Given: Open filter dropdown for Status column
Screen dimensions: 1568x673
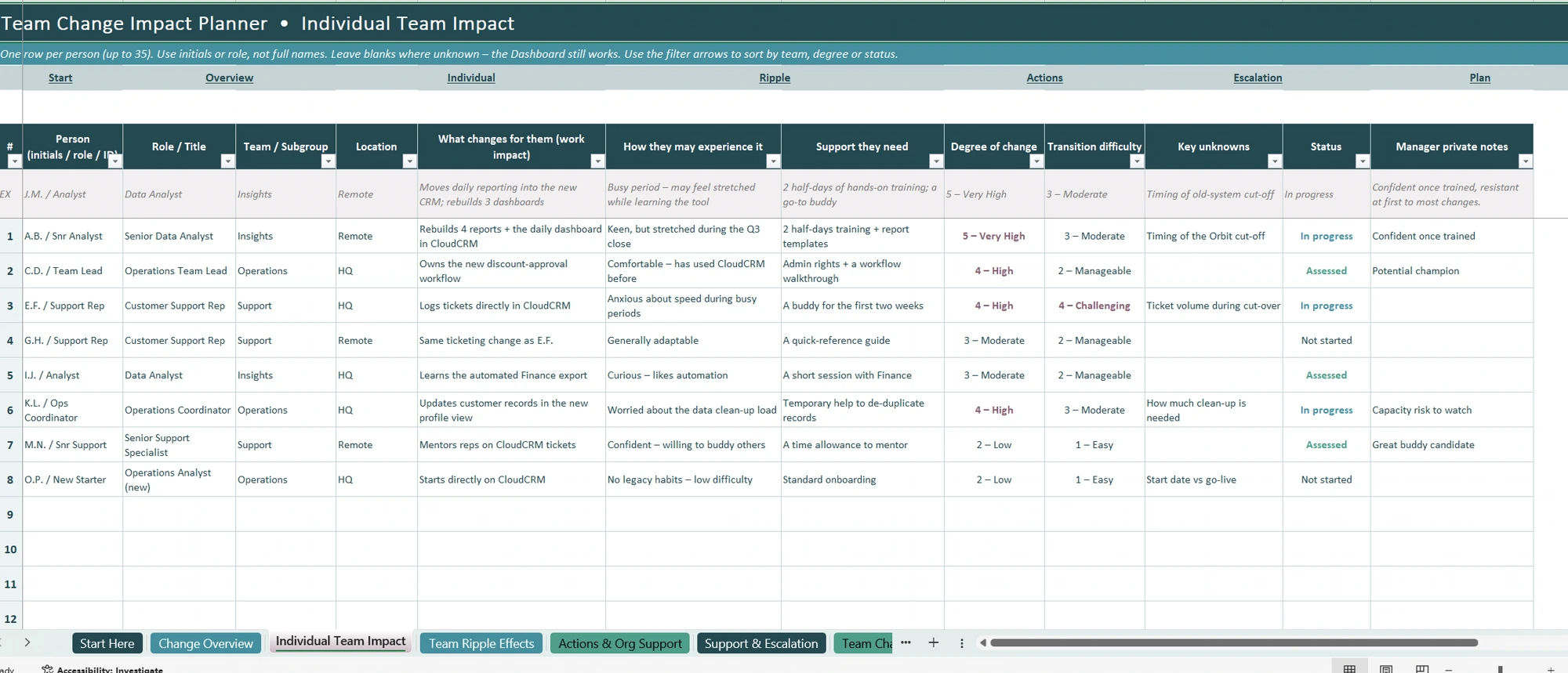Looking at the screenshot, I should [x=1363, y=161].
